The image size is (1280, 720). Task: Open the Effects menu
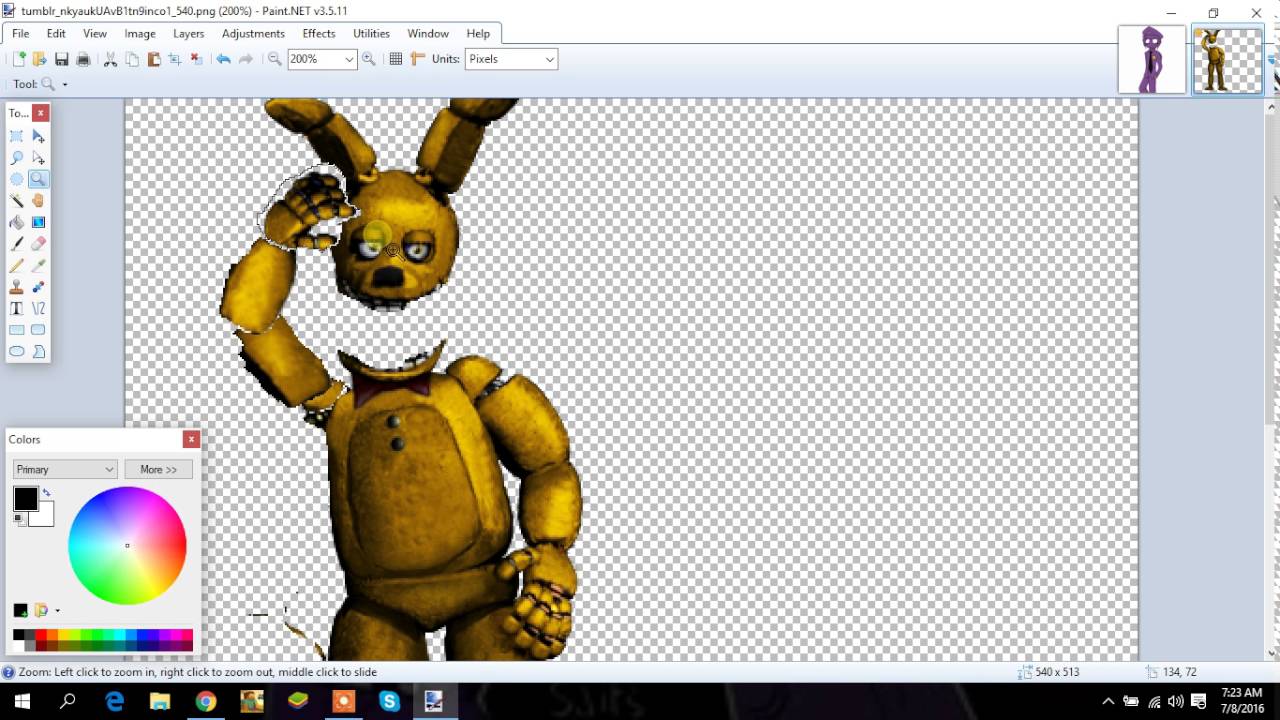319,33
